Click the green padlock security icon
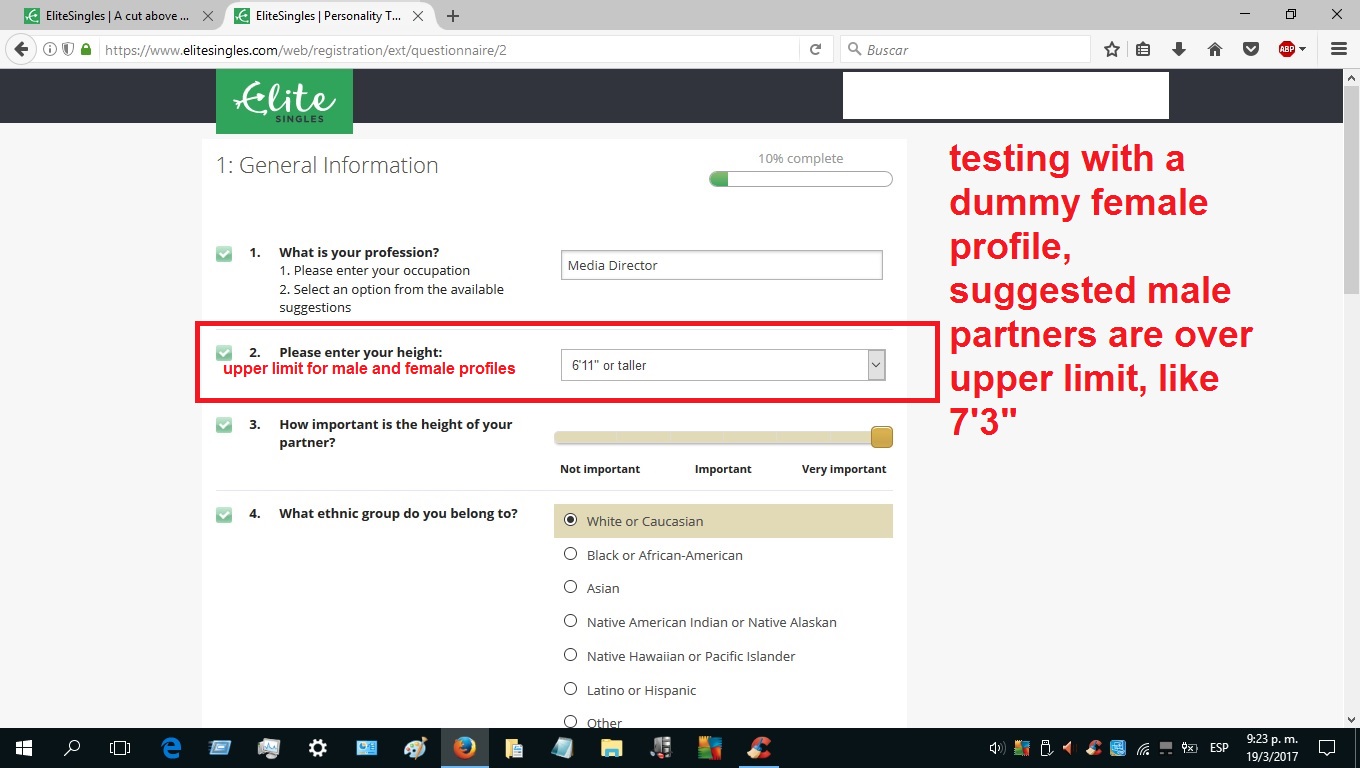1360x768 pixels. coord(86,49)
